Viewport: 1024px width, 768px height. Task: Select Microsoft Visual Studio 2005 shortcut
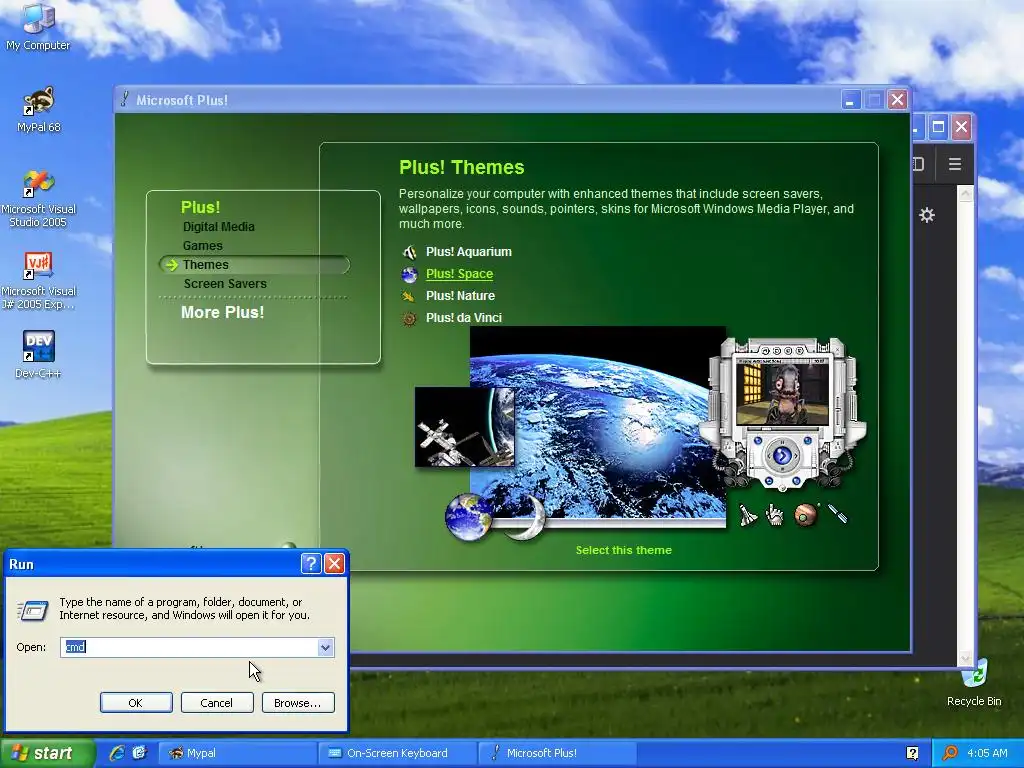(x=39, y=199)
